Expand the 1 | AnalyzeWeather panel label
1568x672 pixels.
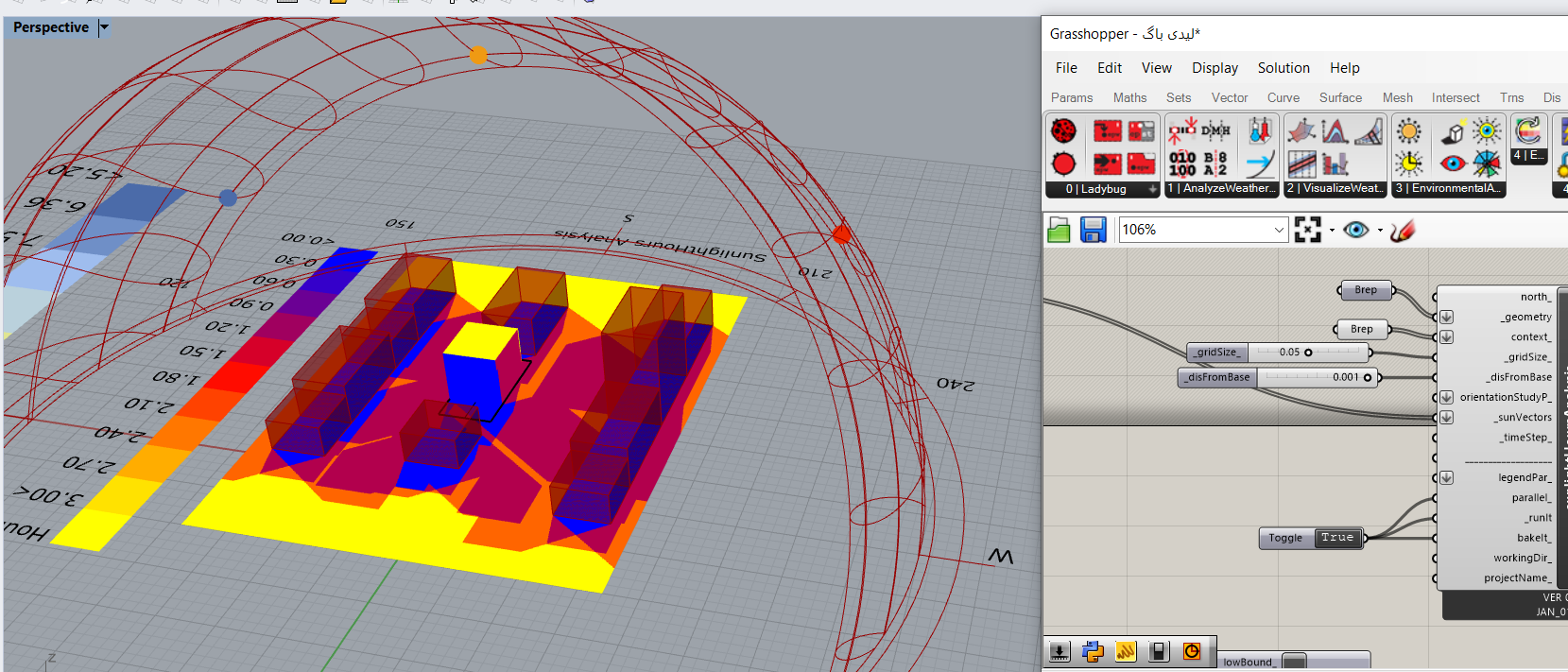1222,189
